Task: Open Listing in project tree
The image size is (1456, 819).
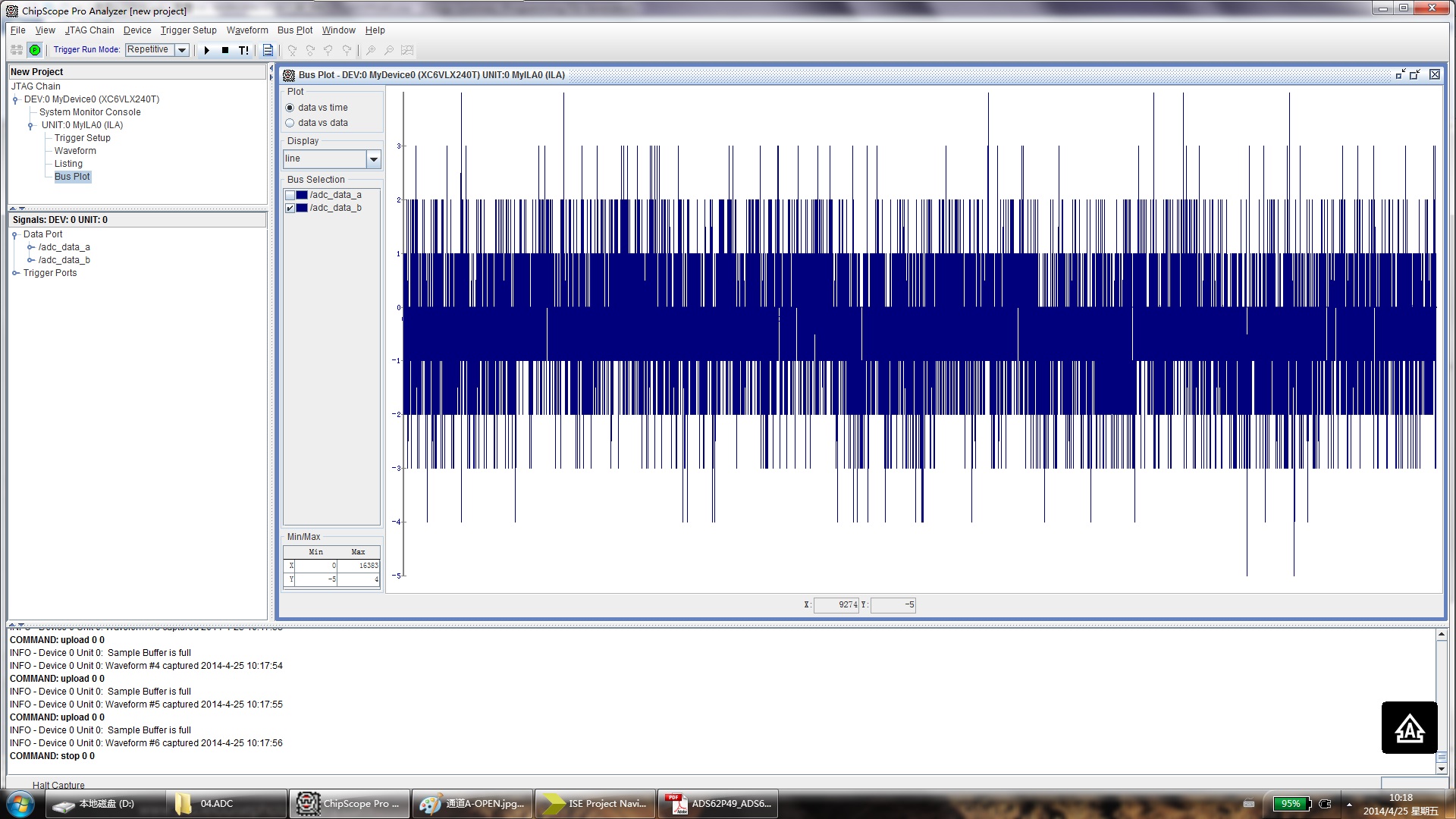Action: point(68,164)
